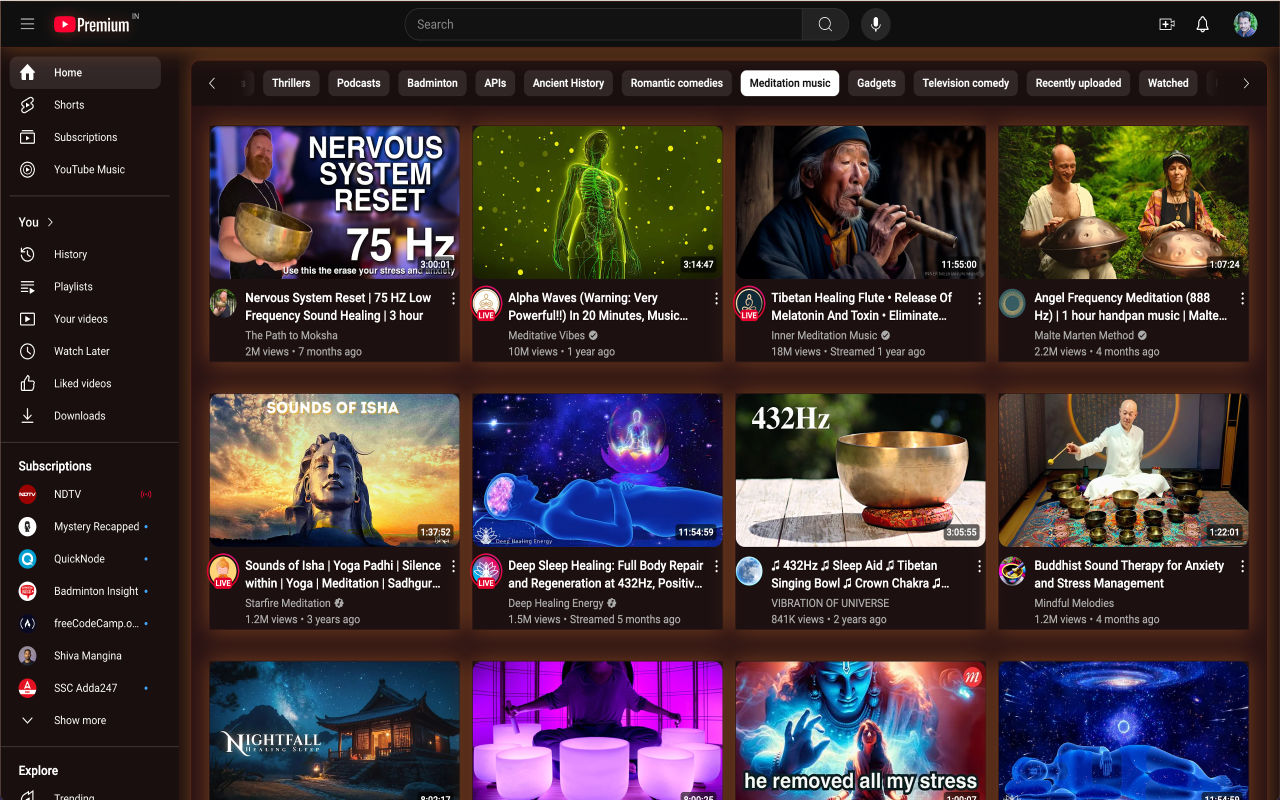Open options for 432Hz Sleep Aid video
1280x800 pixels.
point(979,567)
